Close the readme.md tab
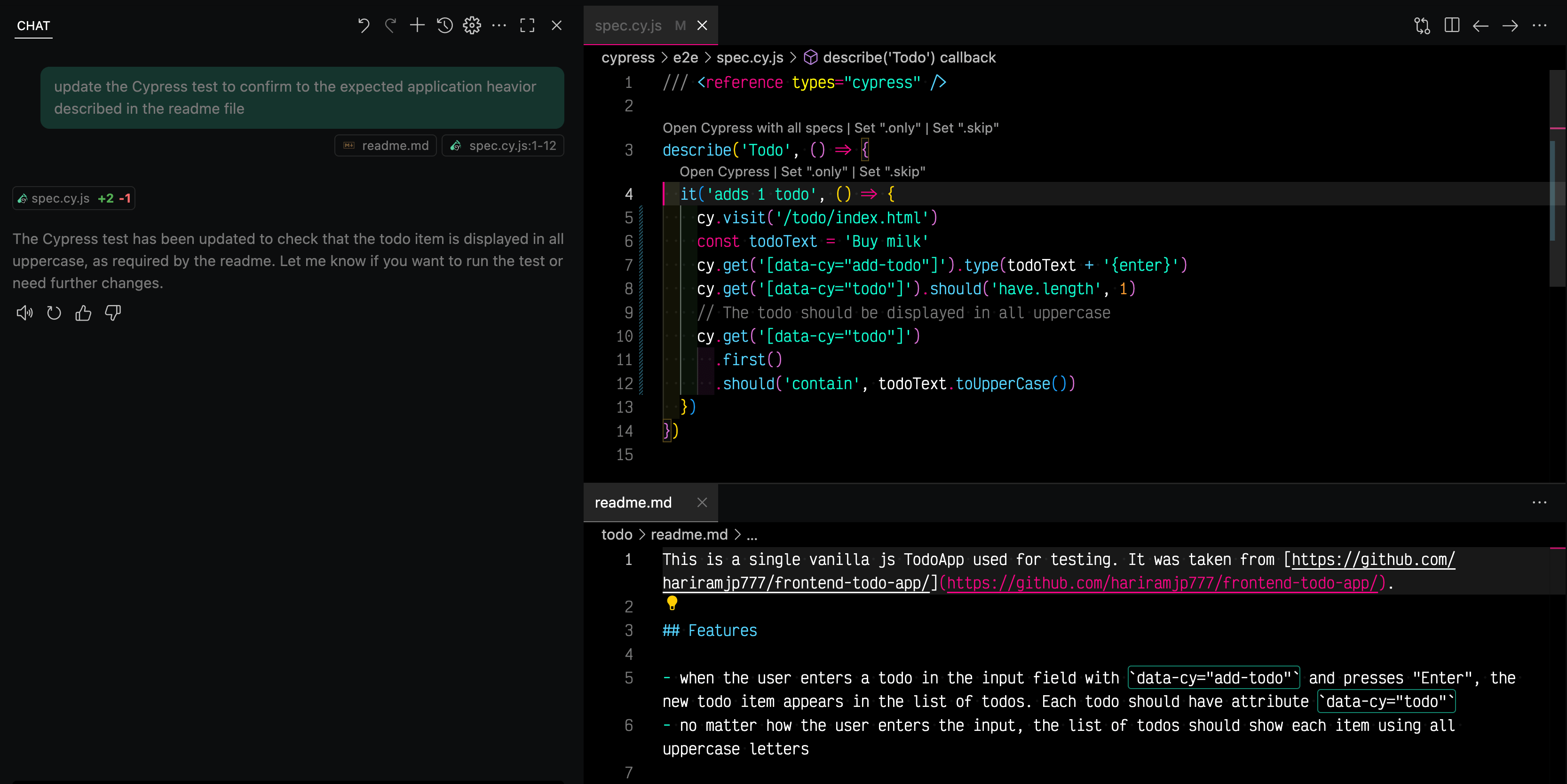The image size is (1567, 784). 702,502
